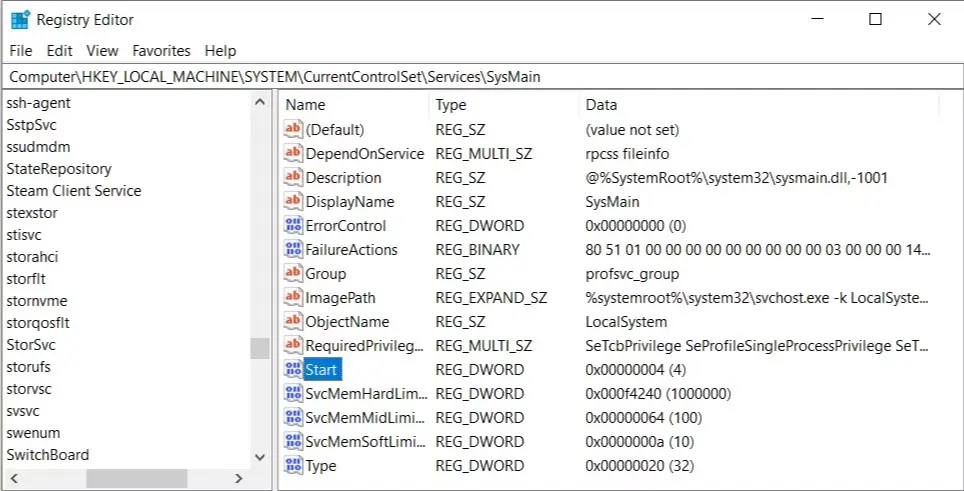Maximize the Registry Editor window
This screenshot has height=491, width=964.
(x=875, y=19)
